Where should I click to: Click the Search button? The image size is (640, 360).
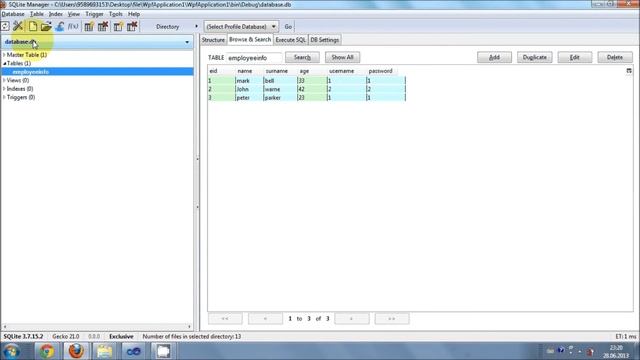[x=302, y=58]
